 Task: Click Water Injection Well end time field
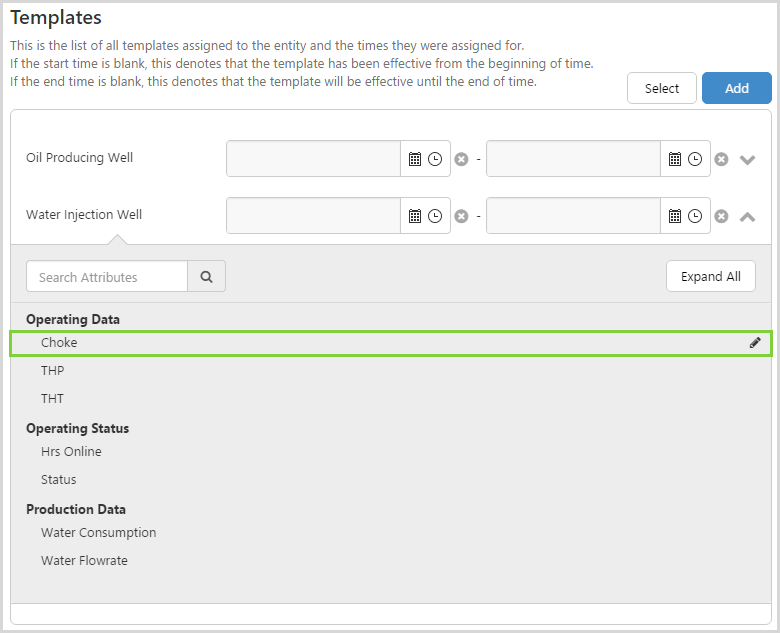573,216
